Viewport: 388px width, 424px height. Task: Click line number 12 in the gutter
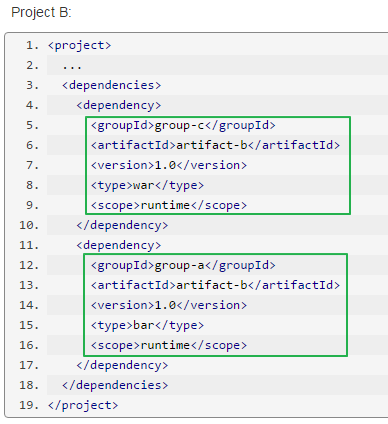pyautogui.click(x=29, y=265)
